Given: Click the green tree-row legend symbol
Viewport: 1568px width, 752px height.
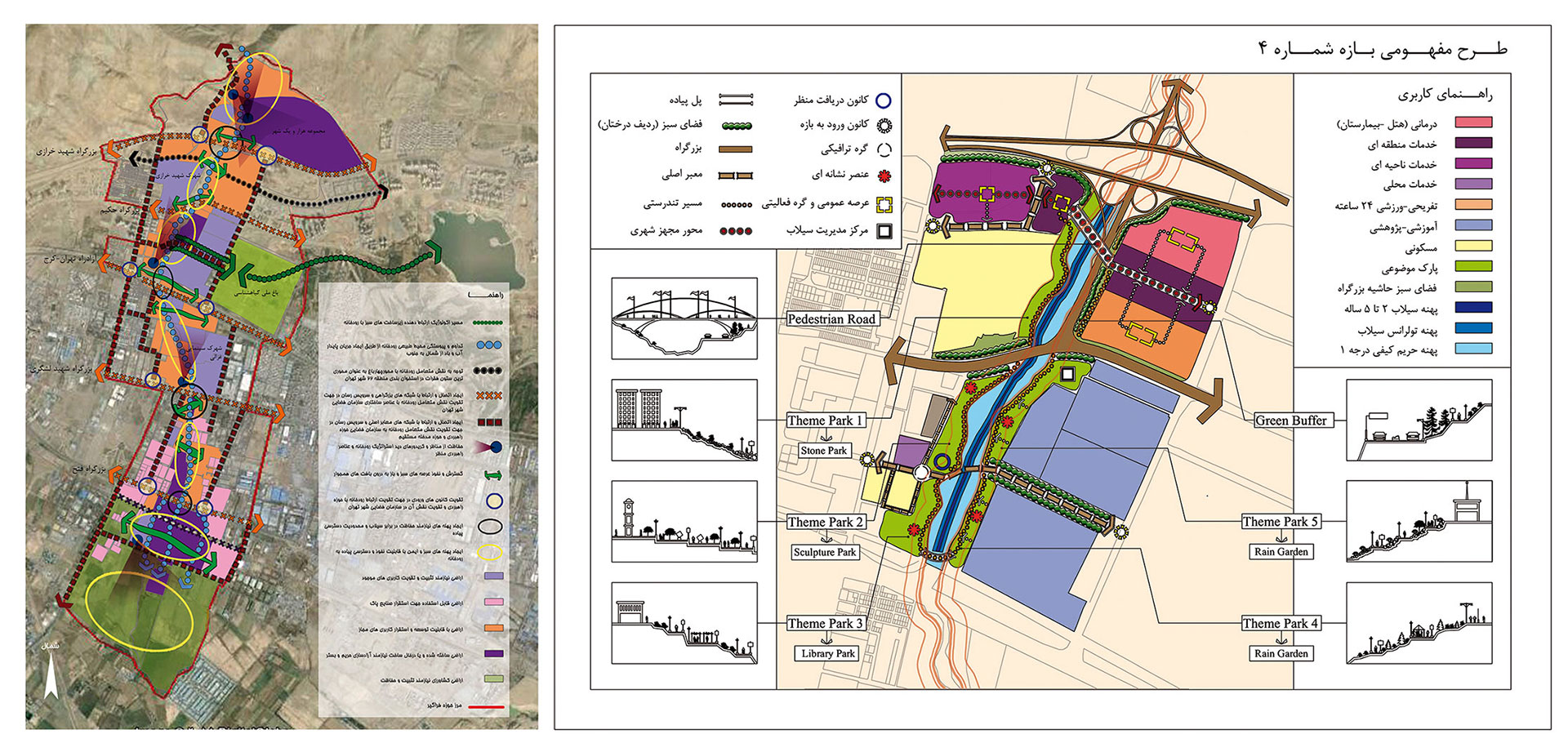Looking at the screenshot, I should (735, 126).
